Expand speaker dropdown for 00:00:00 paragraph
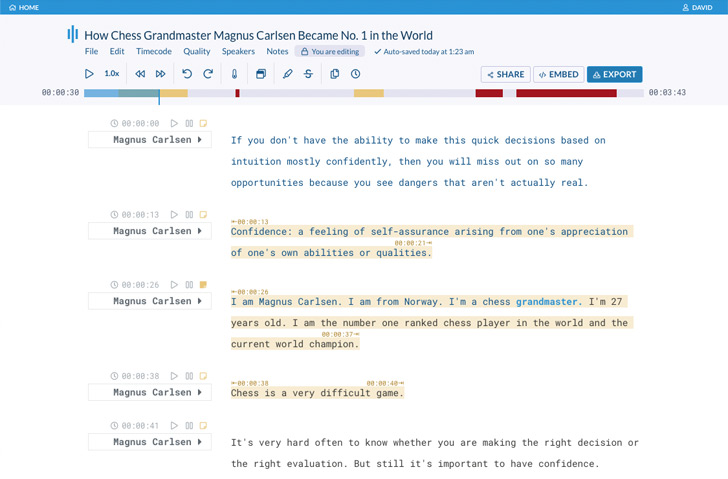Viewport: 728px width, 479px height. (x=200, y=139)
